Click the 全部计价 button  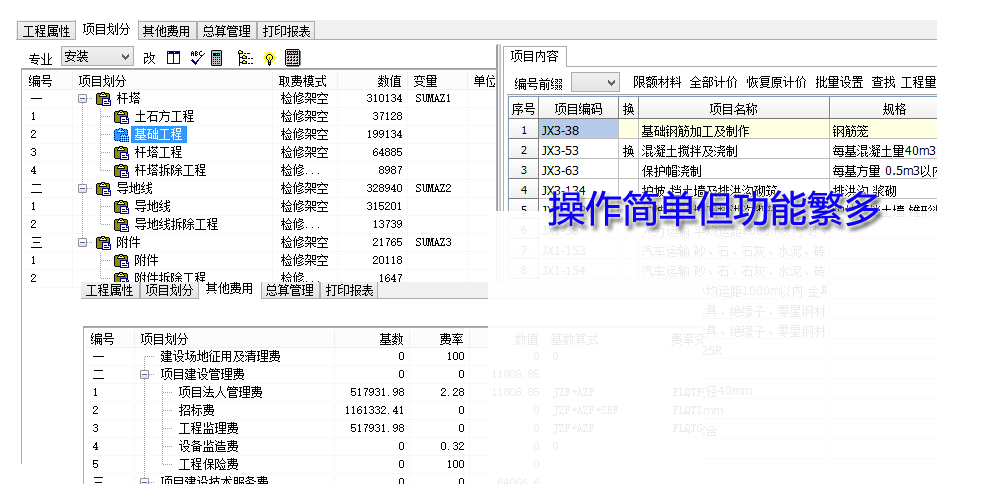pyautogui.click(x=714, y=82)
